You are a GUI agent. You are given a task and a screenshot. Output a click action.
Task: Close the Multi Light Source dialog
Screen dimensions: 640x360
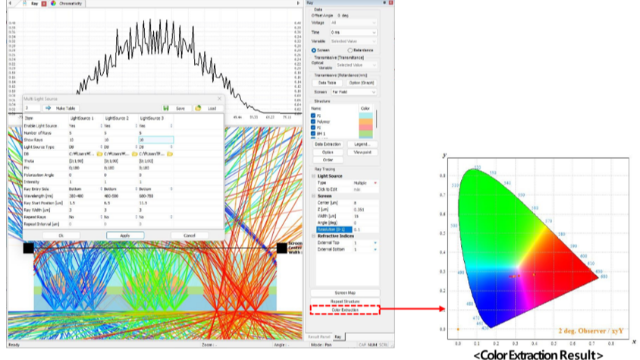219,99
